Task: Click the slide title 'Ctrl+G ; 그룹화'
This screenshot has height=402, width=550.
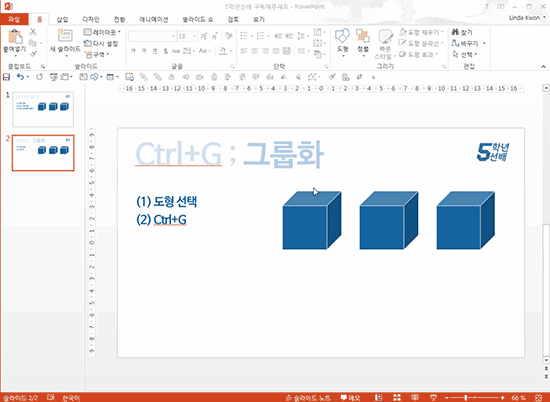Action: point(229,154)
